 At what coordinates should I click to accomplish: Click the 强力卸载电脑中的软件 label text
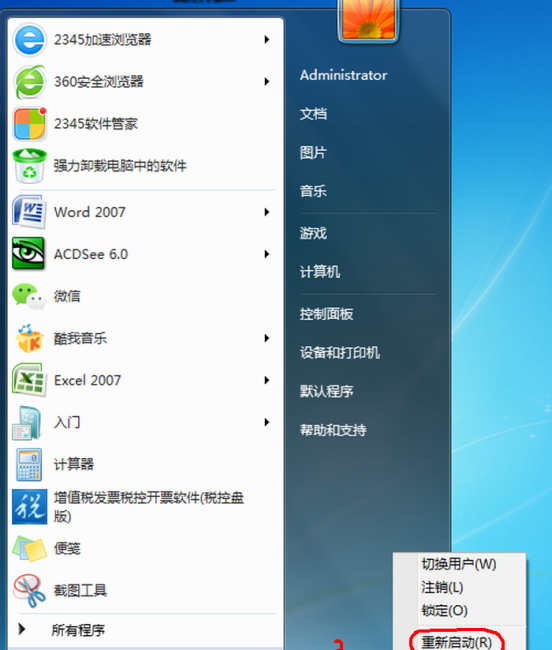point(120,166)
